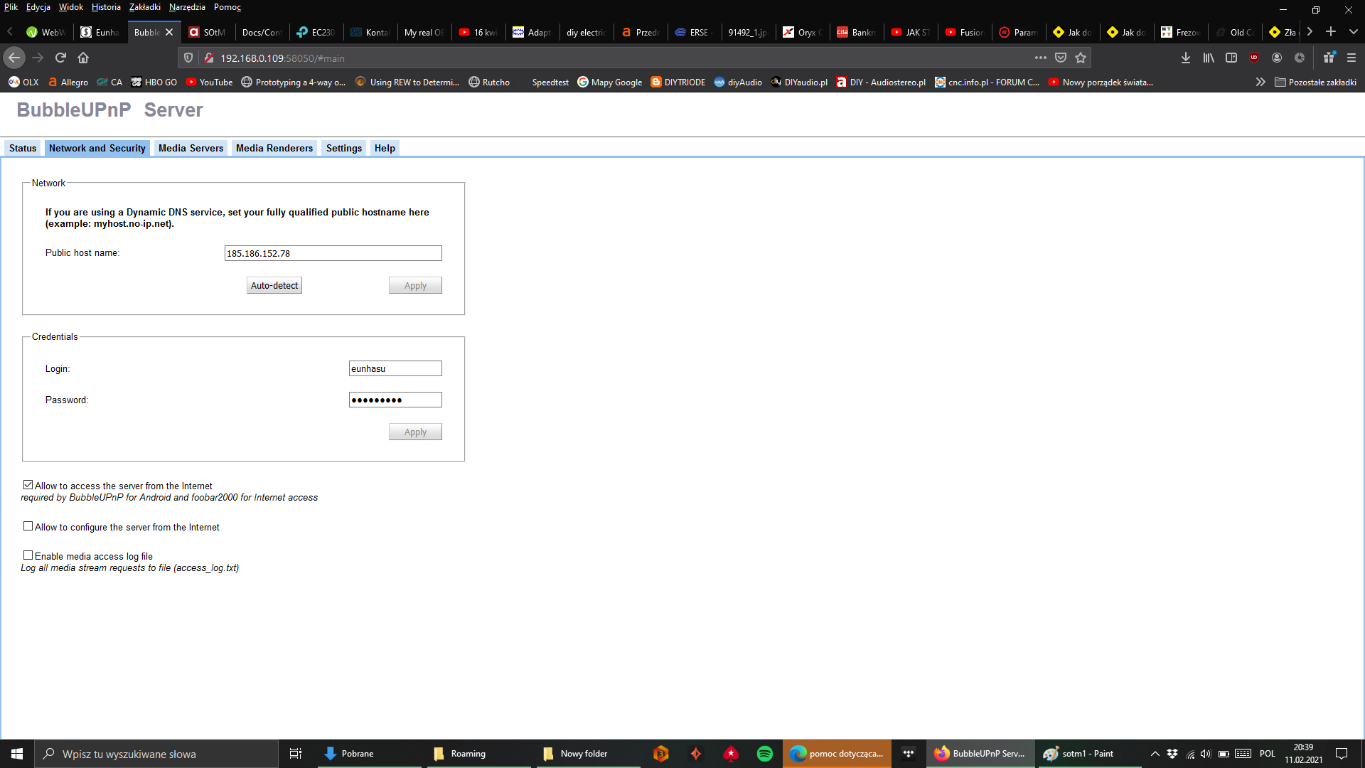Click into the Login field
Image resolution: width=1365 pixels, height=768 pixels.
(395, 368)
